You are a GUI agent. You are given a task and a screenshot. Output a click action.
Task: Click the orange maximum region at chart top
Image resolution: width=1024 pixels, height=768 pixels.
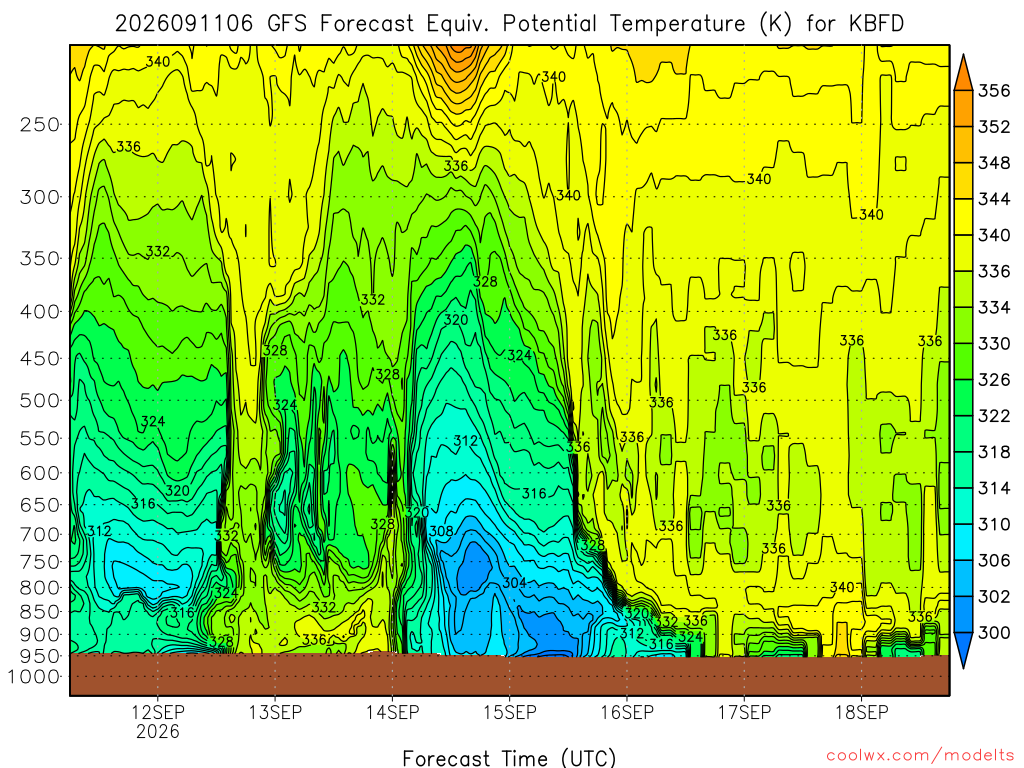[459, 62]
